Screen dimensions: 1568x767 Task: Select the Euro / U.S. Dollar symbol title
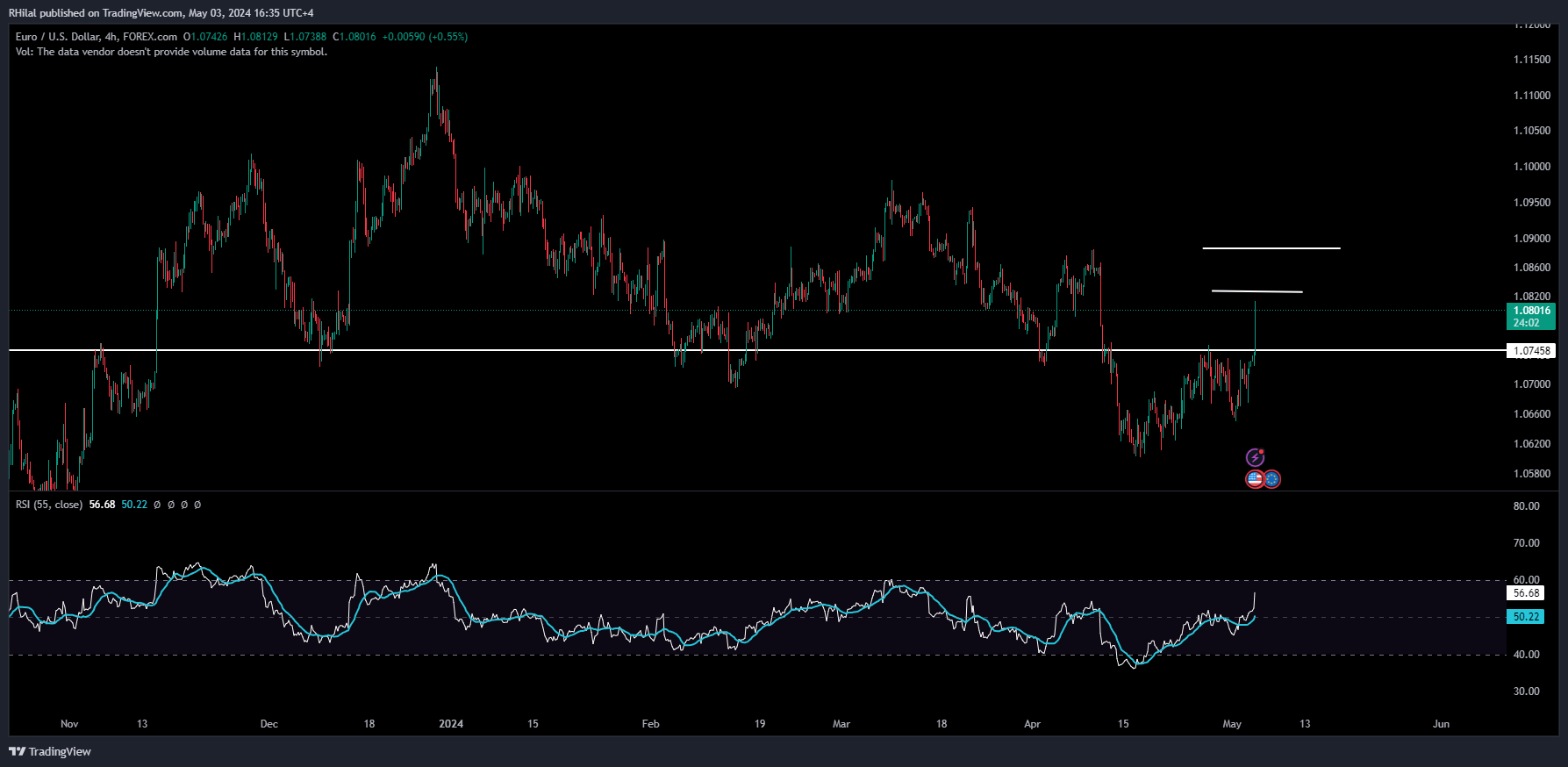97,37
